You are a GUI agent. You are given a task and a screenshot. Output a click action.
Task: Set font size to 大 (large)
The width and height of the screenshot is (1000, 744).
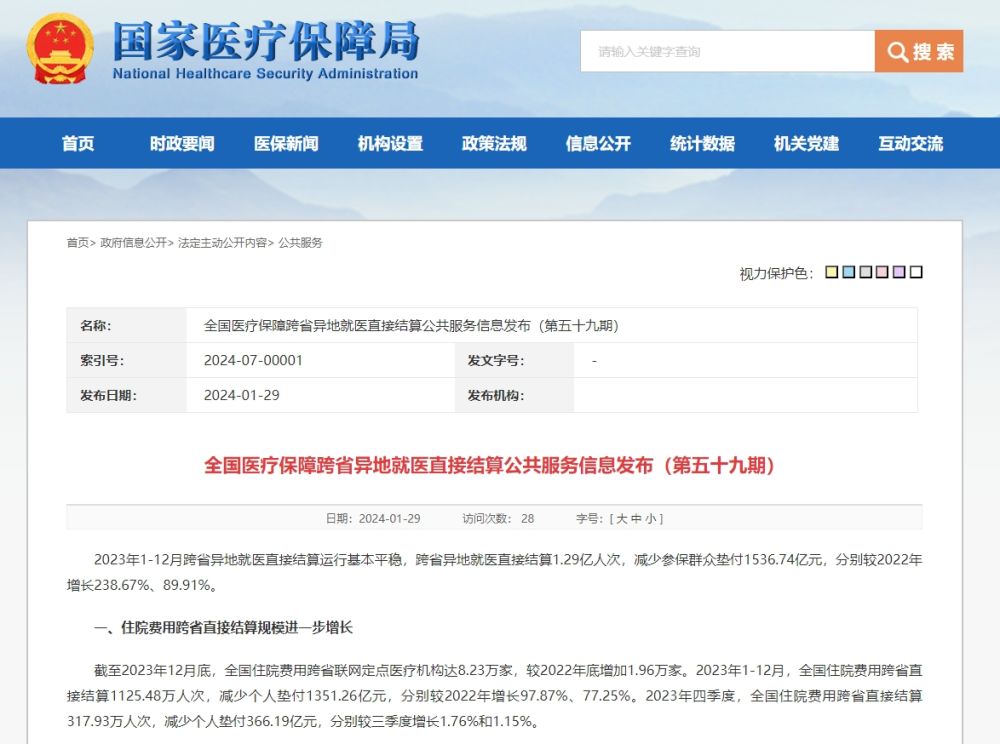622,518
